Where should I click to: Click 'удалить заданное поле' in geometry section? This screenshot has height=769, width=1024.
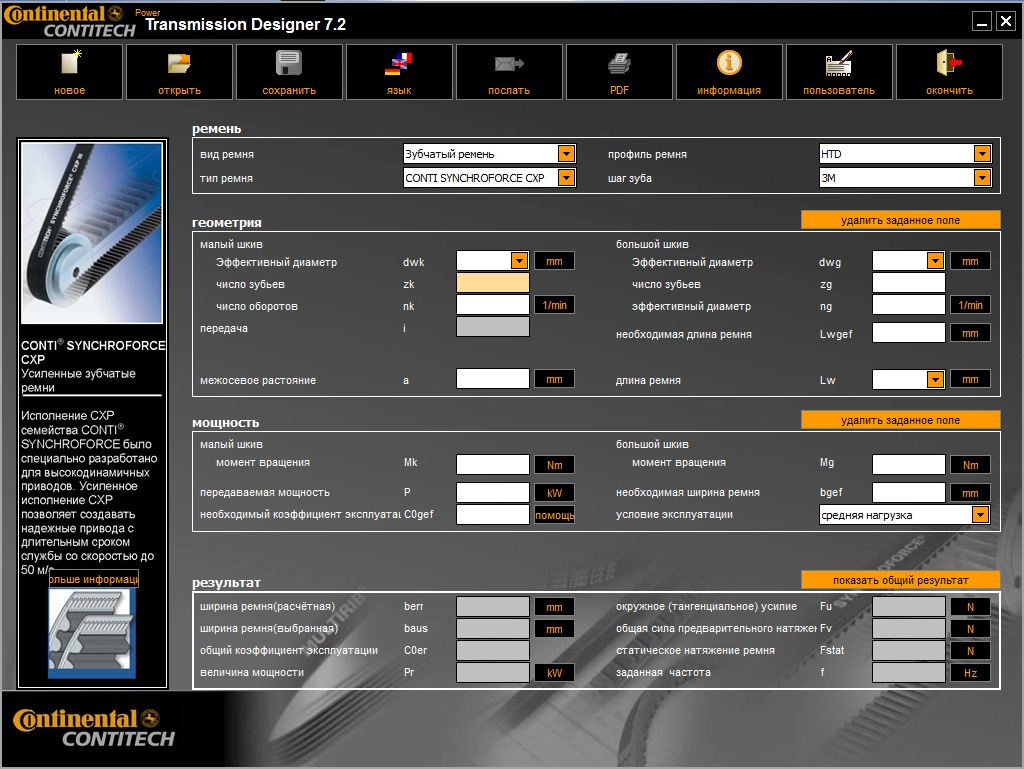click(x=901, y=220)
